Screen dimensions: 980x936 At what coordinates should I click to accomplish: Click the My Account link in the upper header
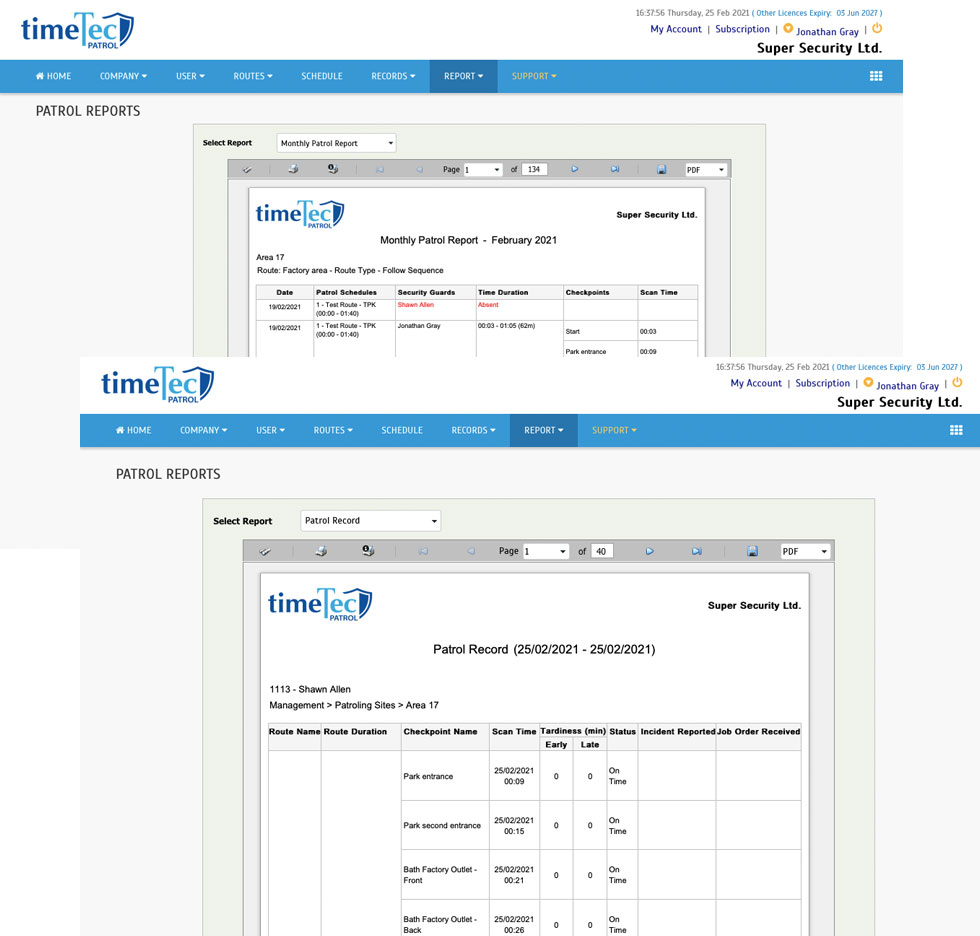[676, 29]
